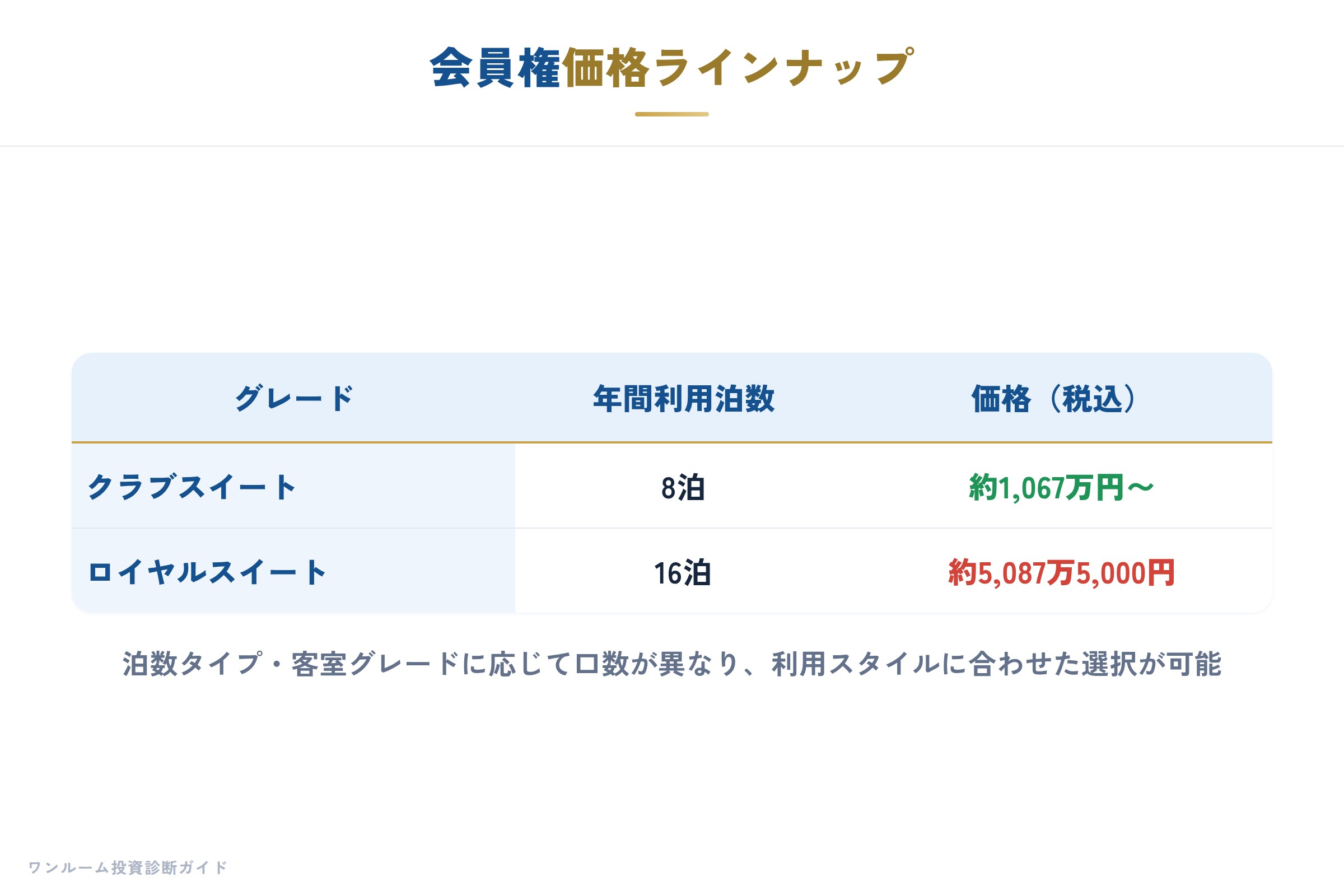Screen dimensions: 1344x896
Task: Select the 年間利用泊数 column header
Action: [683, 398]
